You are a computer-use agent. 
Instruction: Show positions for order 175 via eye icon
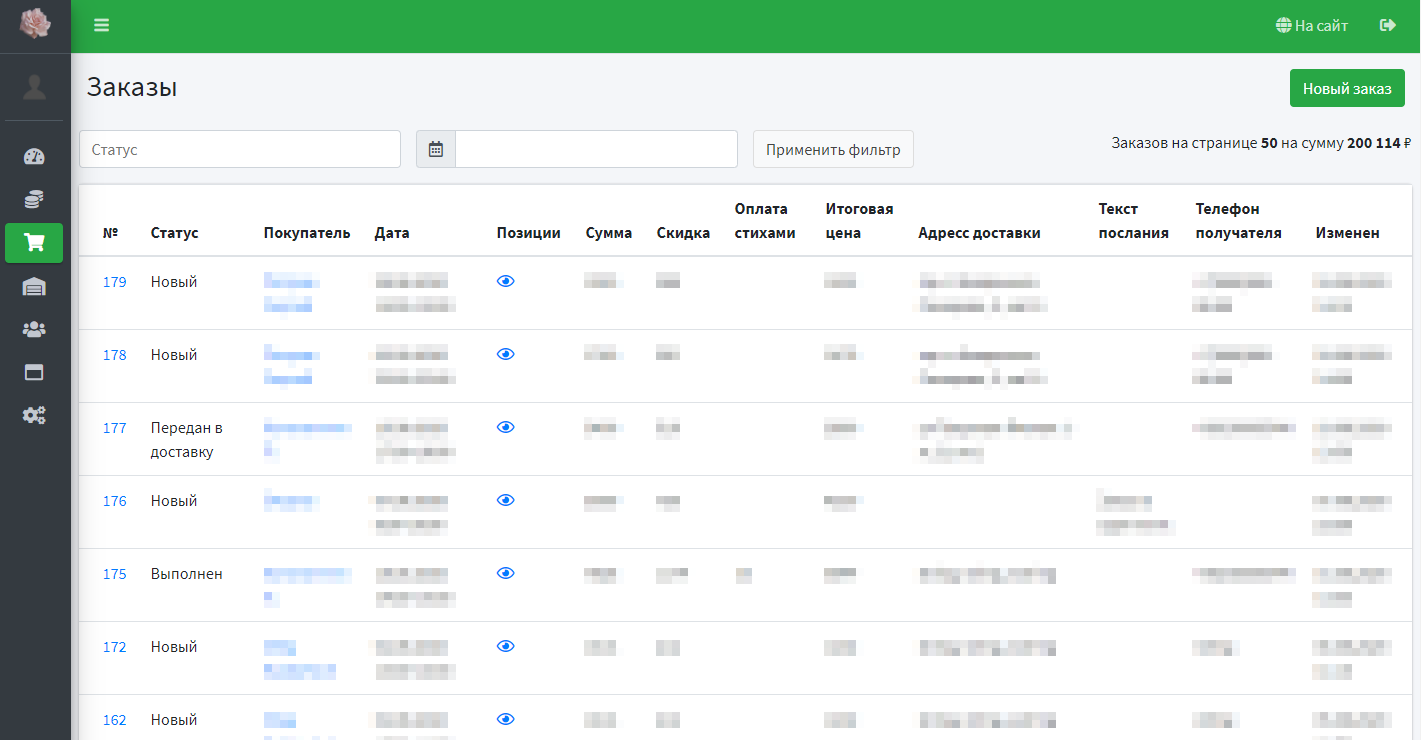coord(506,573)
